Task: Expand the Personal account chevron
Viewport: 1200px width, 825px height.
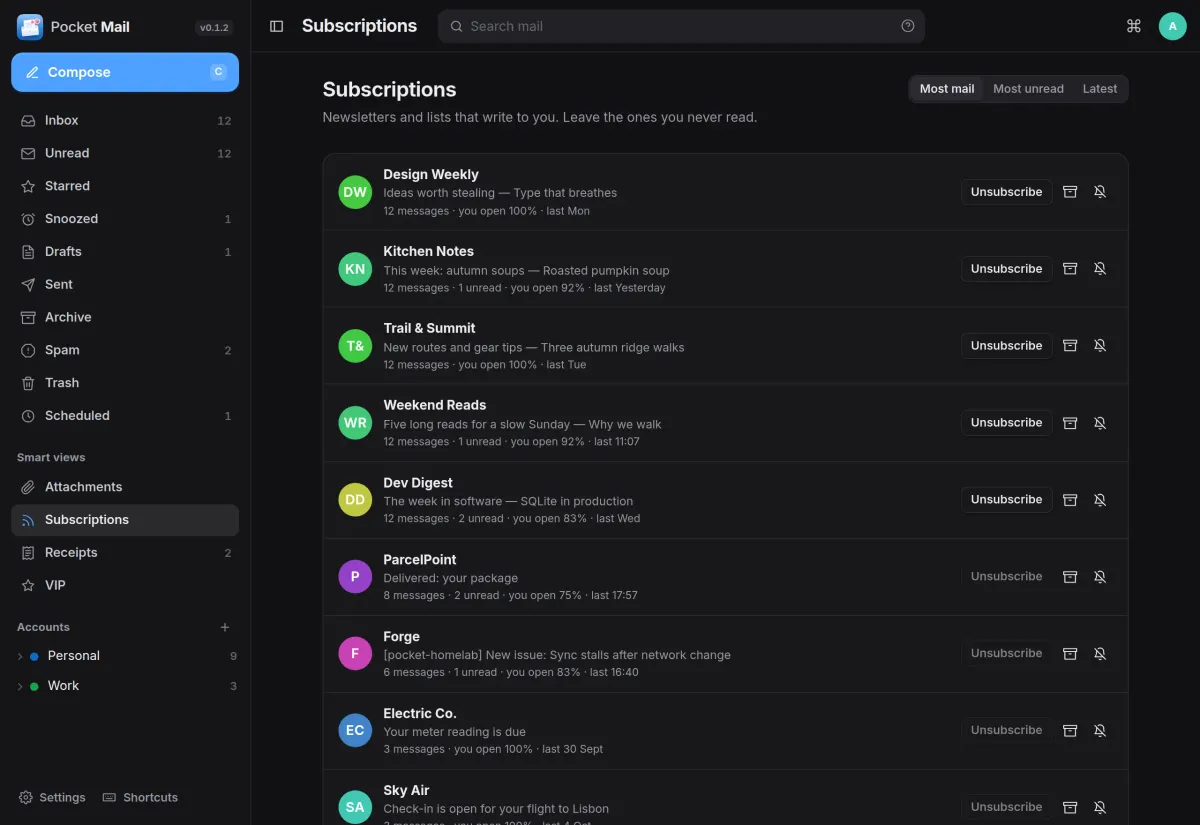Action: 20,656
